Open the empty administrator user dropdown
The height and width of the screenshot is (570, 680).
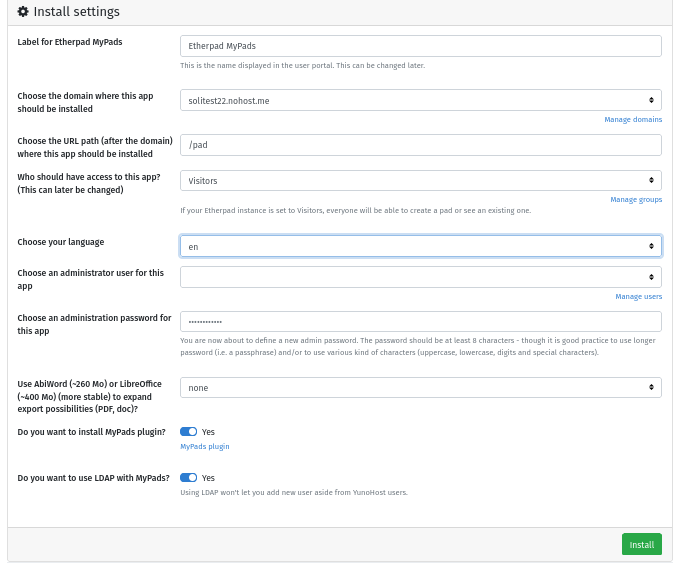(x=421, y=277)
